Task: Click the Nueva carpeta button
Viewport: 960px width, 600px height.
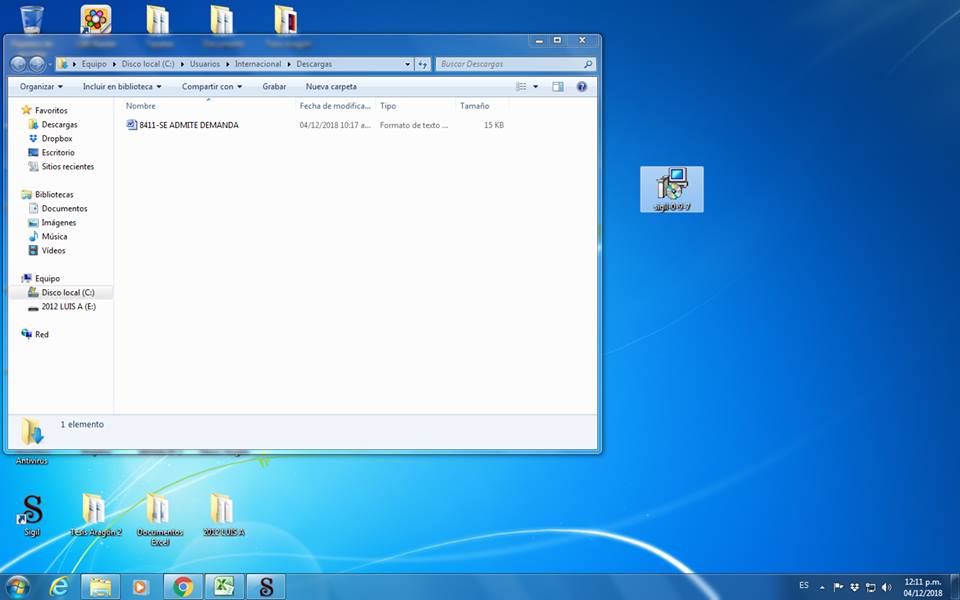Action: [x=331, y=87]
